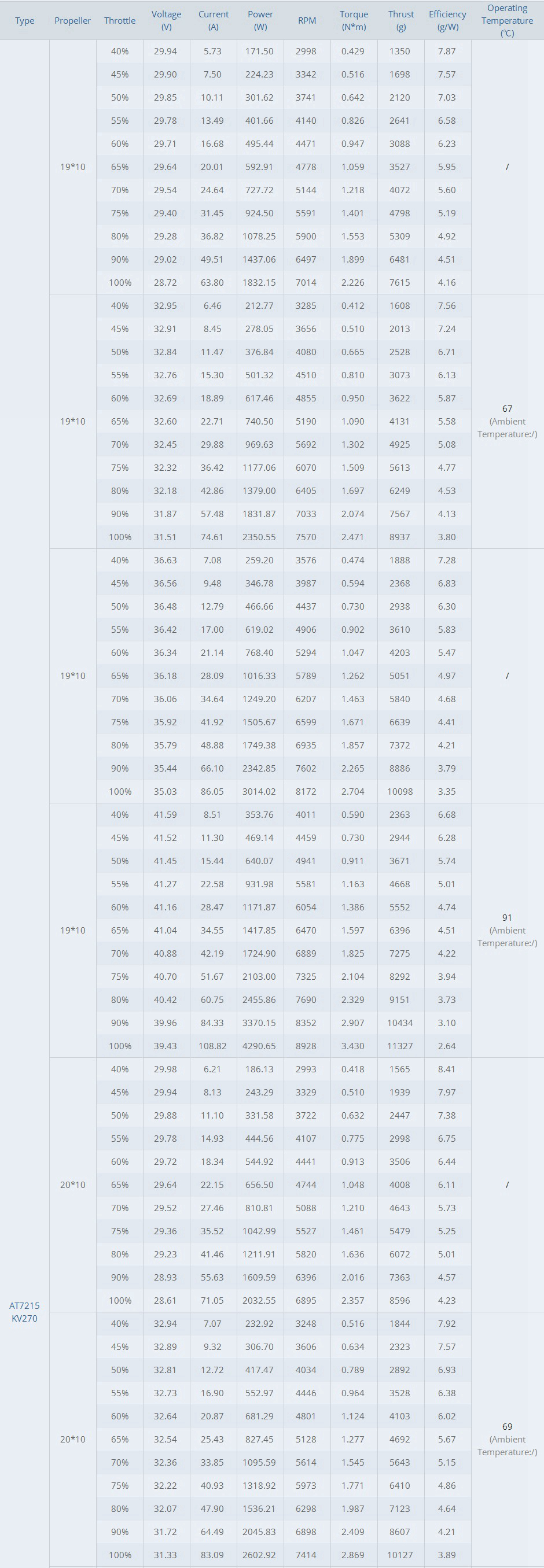Image resolution: width=544 pixels, height=1568 pixels.
Task: Select the Throttle column header
Action: pyautogui.click(x=119, y=21)
